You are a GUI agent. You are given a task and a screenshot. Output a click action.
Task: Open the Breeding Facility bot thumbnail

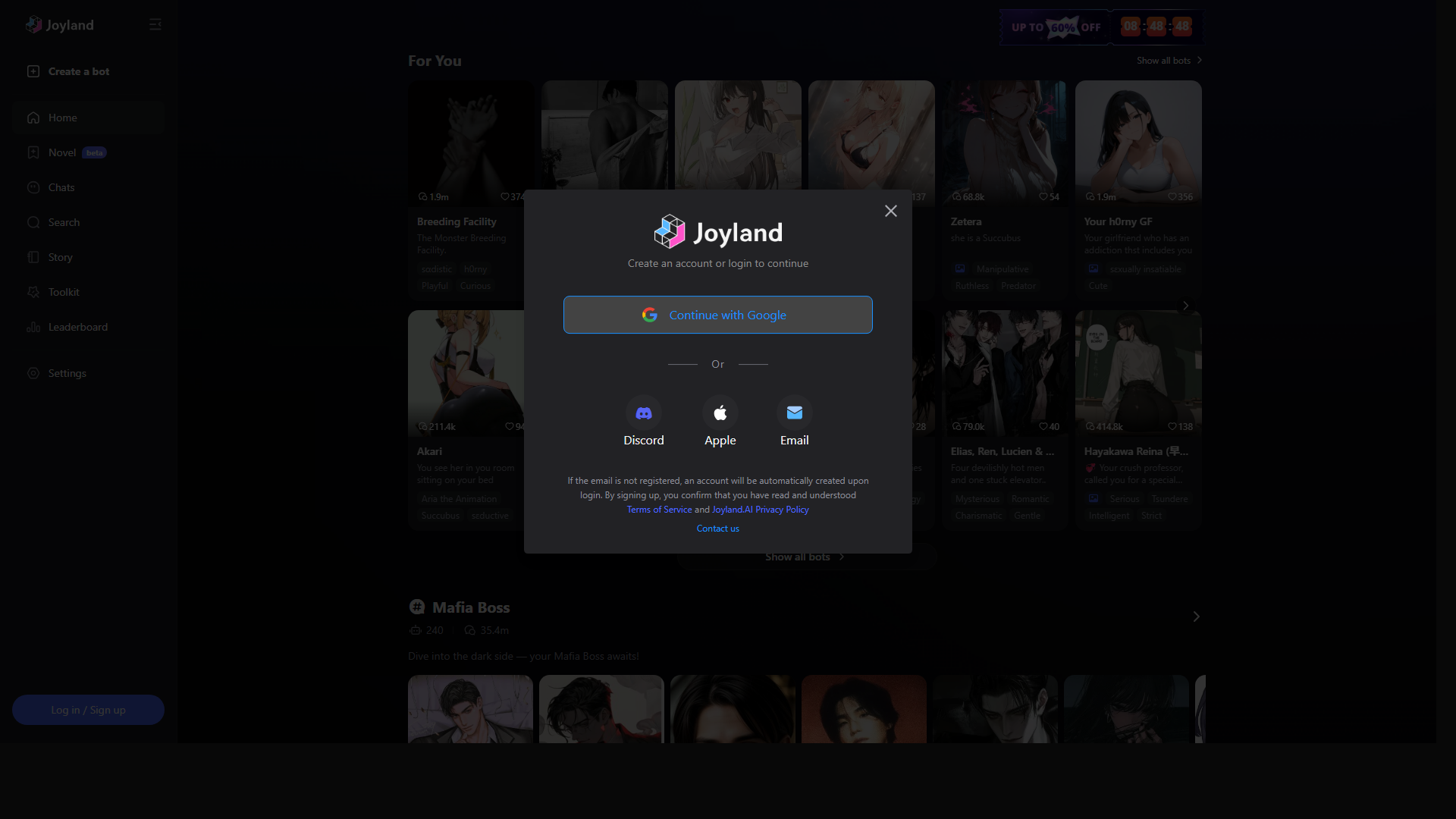[470, 142]
